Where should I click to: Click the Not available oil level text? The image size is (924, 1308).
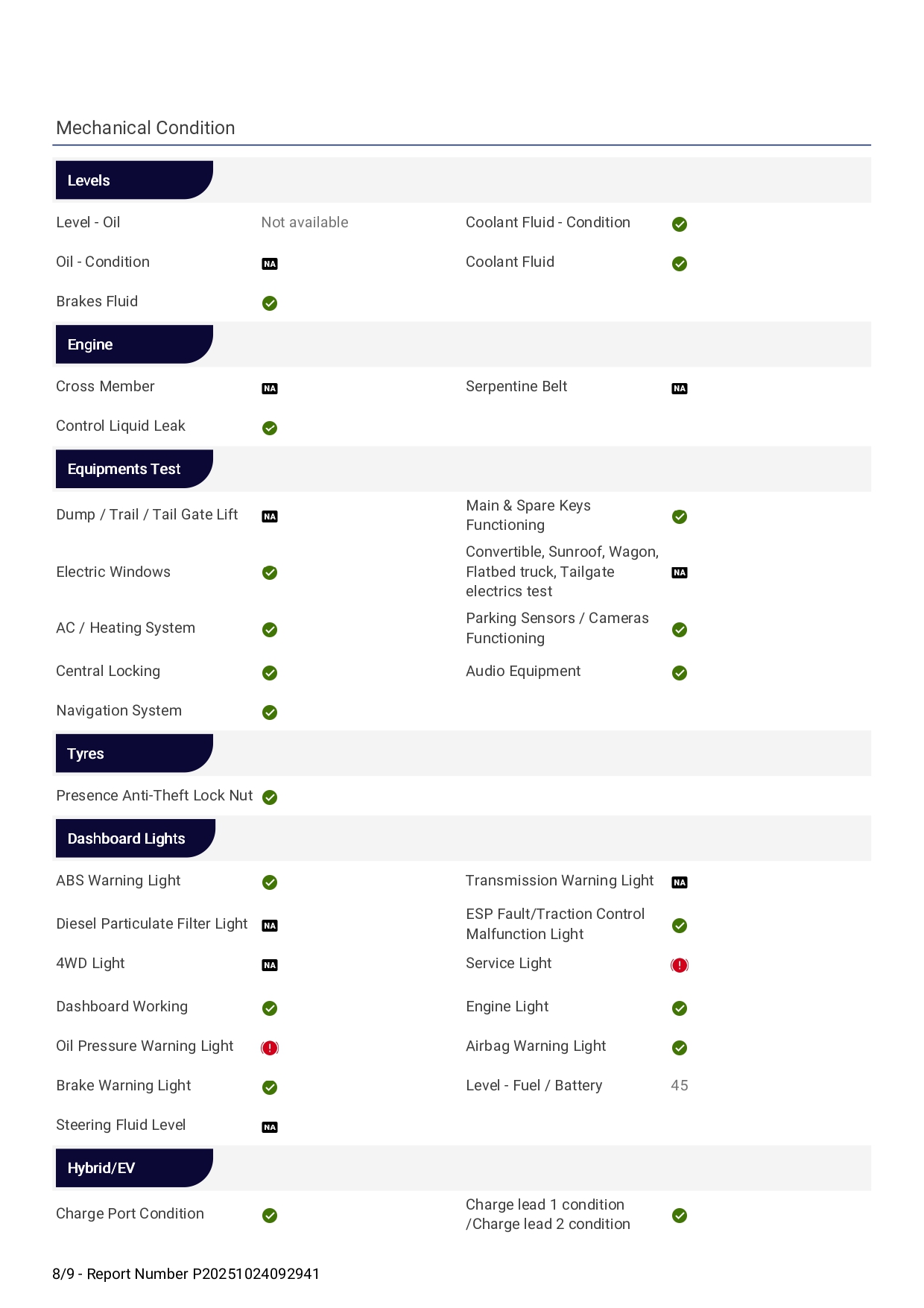click(304, 222)
